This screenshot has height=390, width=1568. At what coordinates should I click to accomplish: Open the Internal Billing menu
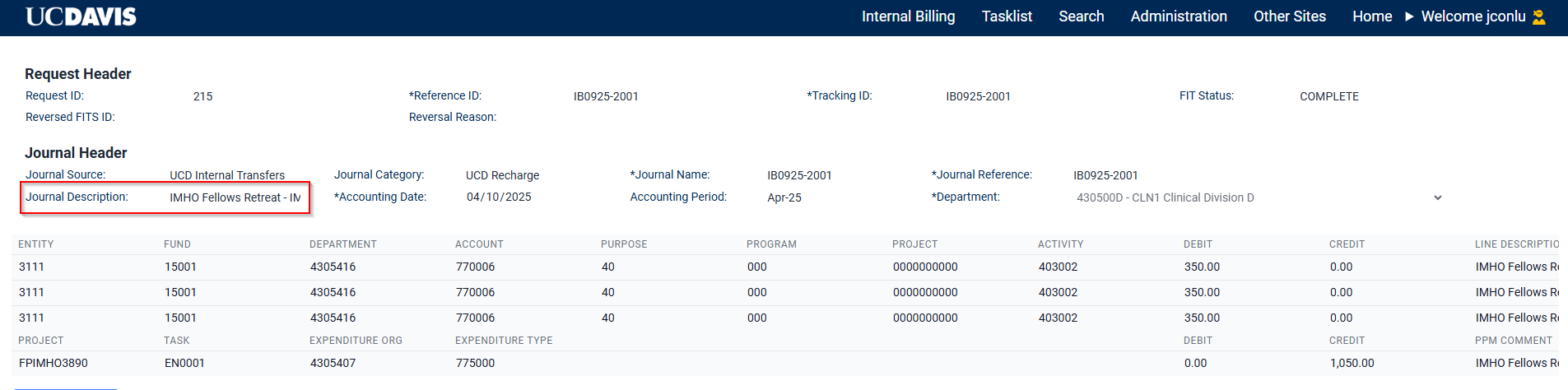pyautogui.click(x=908, y=16)
